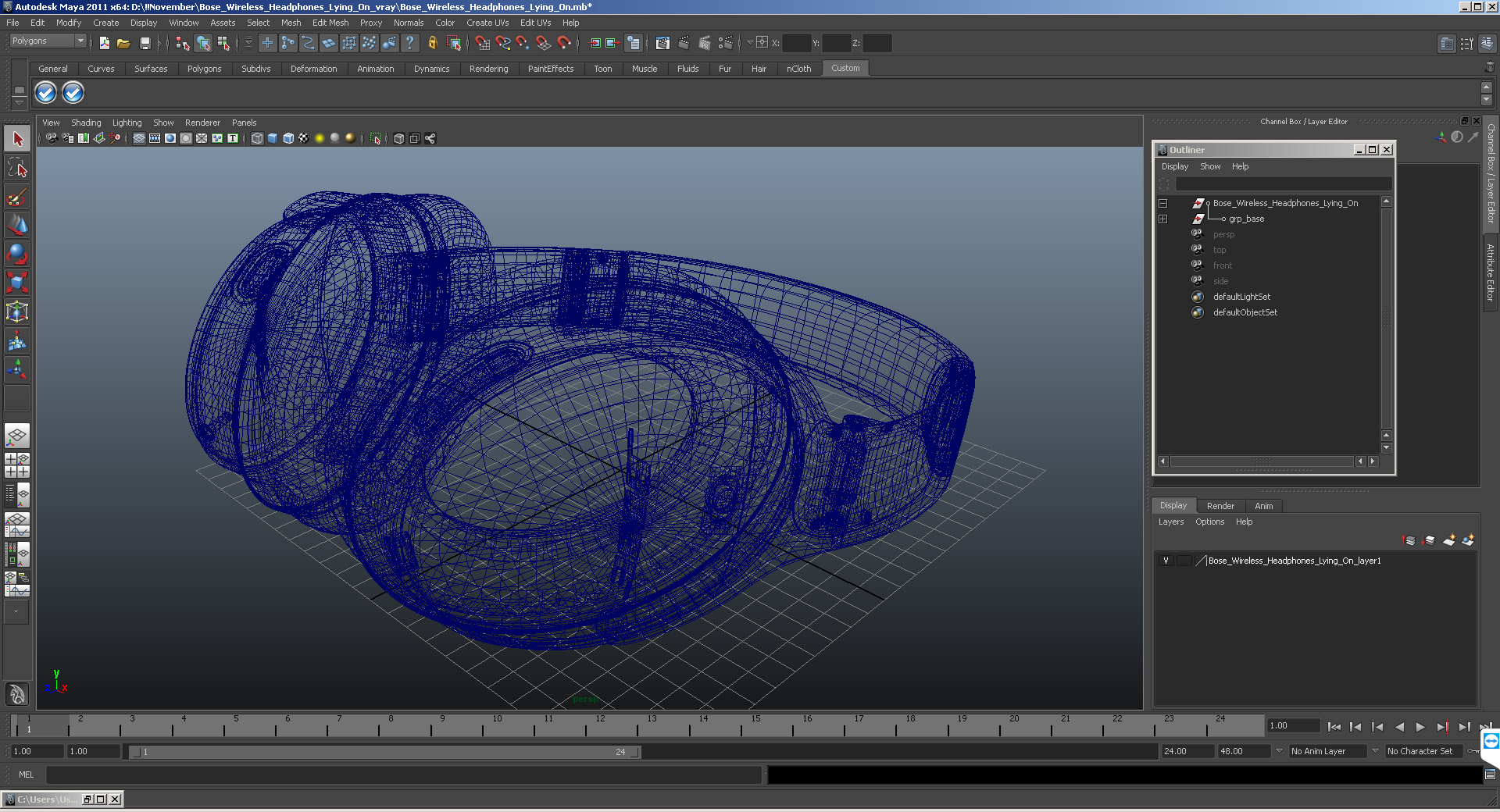
Task: Lock current selection padlock
Action: click(x=432, y=43)
